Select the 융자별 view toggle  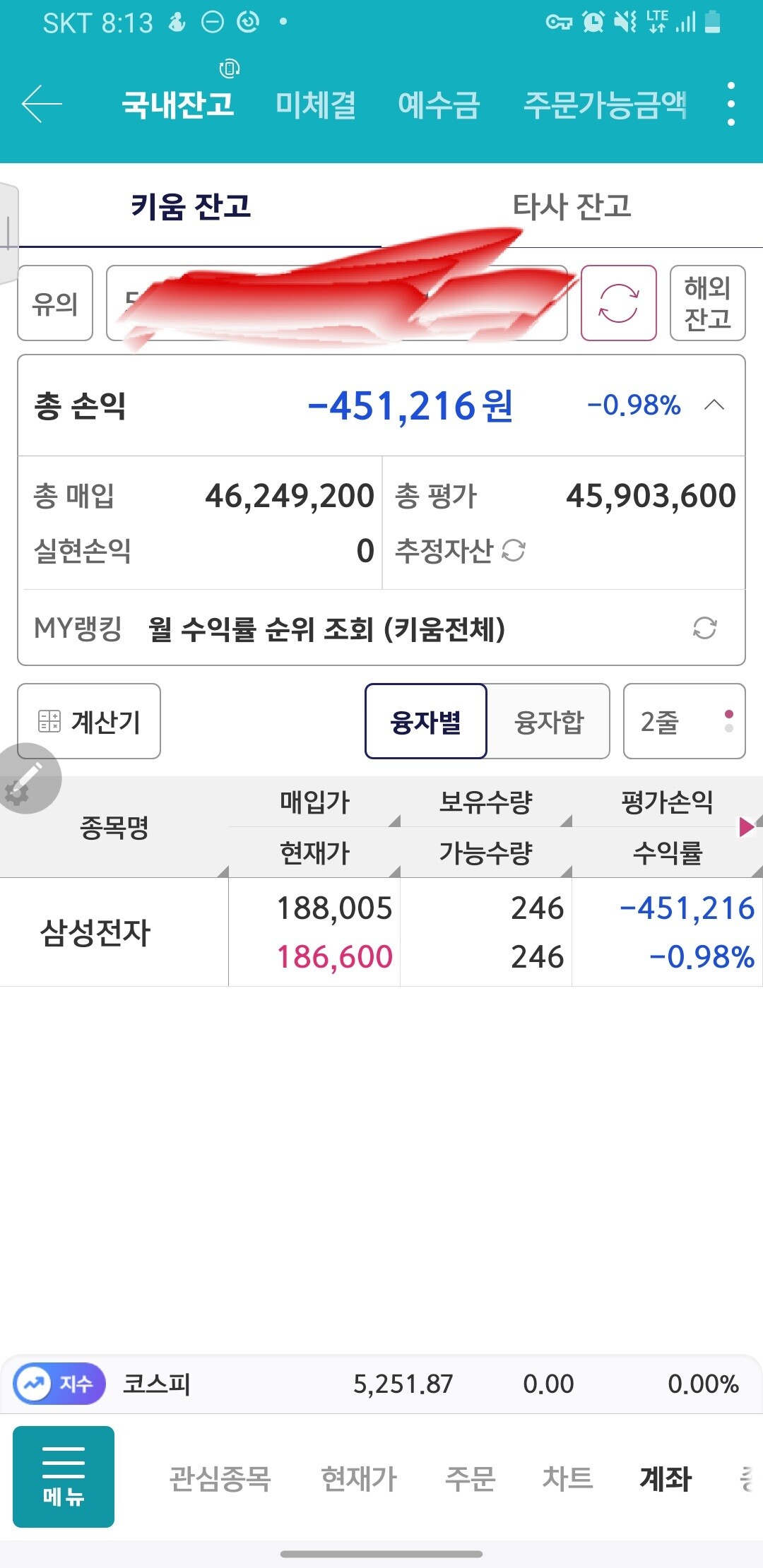pos(426,721)
